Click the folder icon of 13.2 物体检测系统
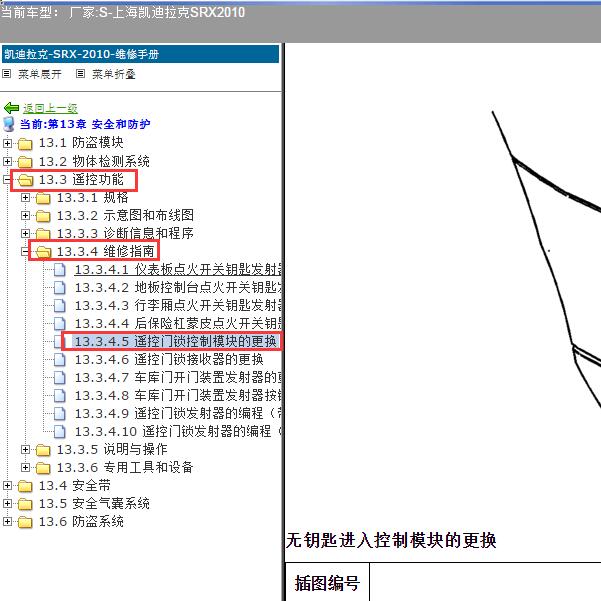 pyautogui.click(x=25, y=162)
